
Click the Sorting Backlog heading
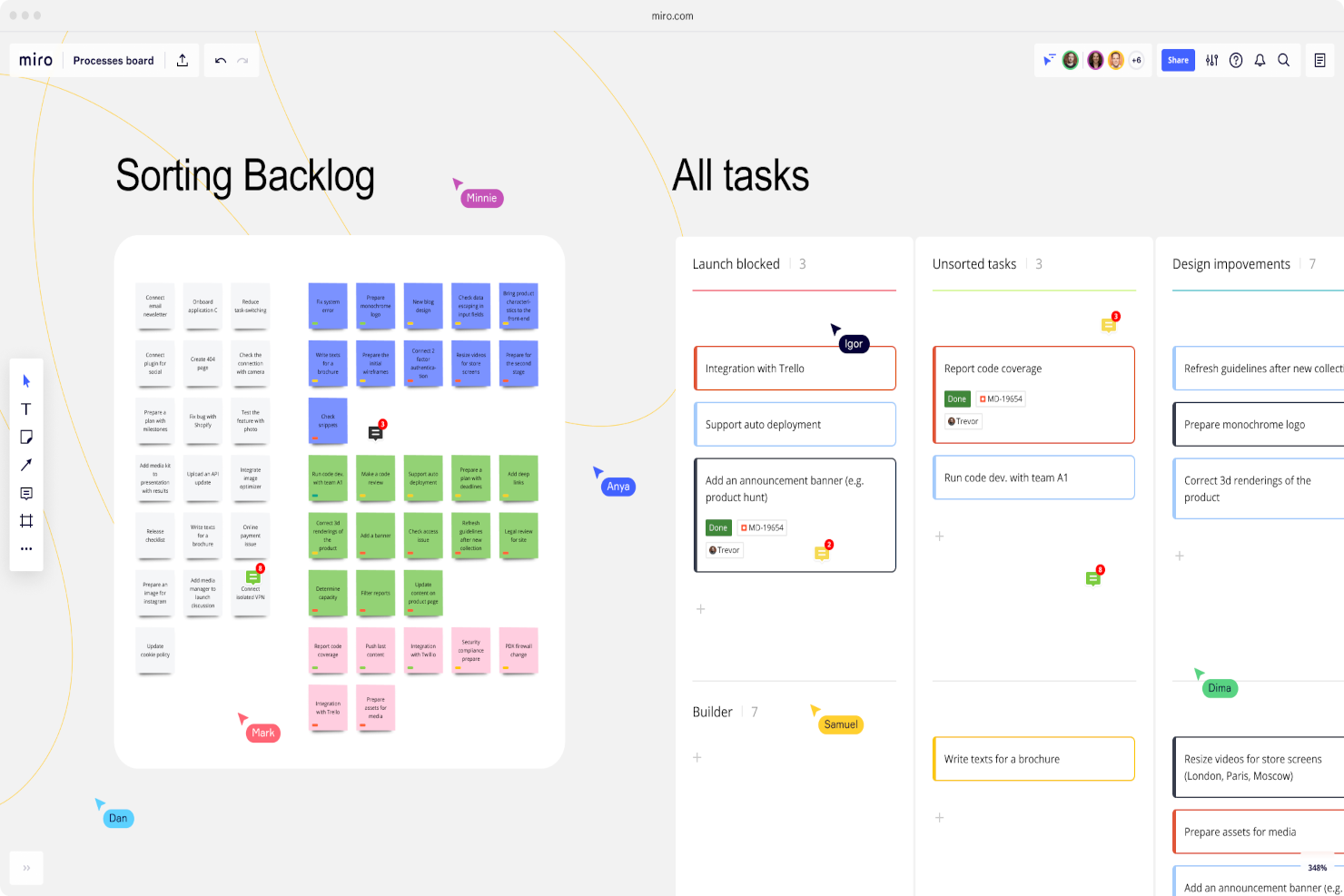245,176
